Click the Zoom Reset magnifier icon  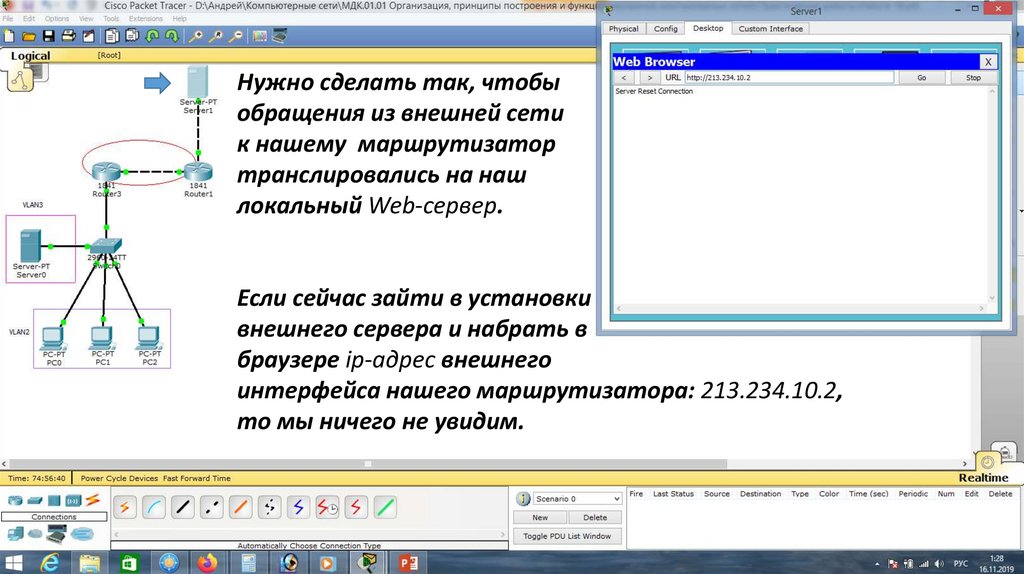coord(216,37)
